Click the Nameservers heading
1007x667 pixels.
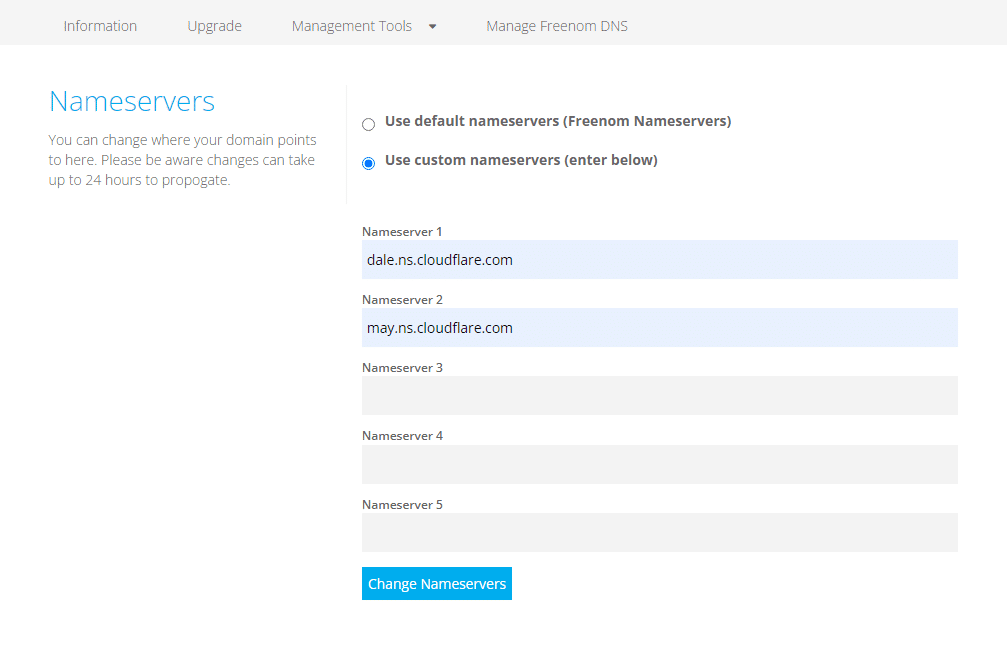pyautogui.click(x=132, y=101)
